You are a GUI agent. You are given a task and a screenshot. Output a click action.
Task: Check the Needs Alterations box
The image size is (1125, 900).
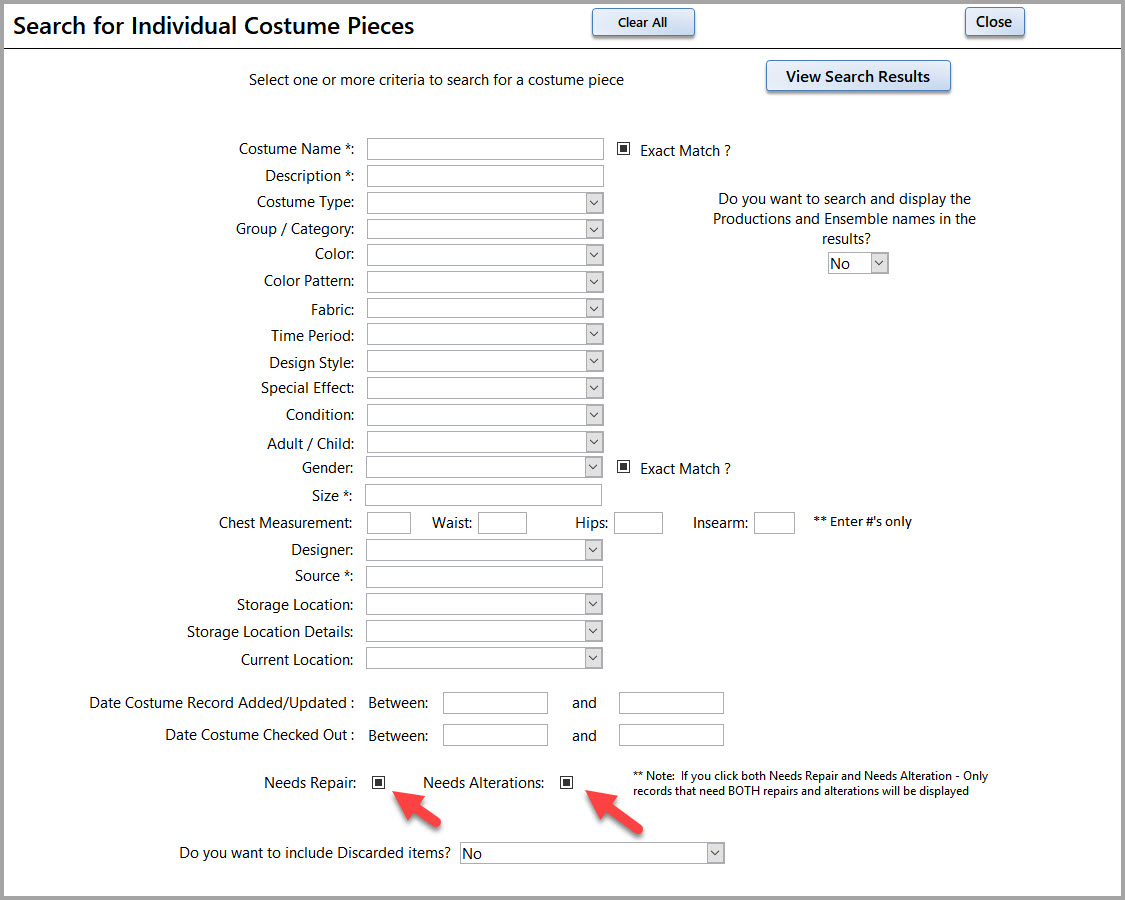(x=566, y=783)
